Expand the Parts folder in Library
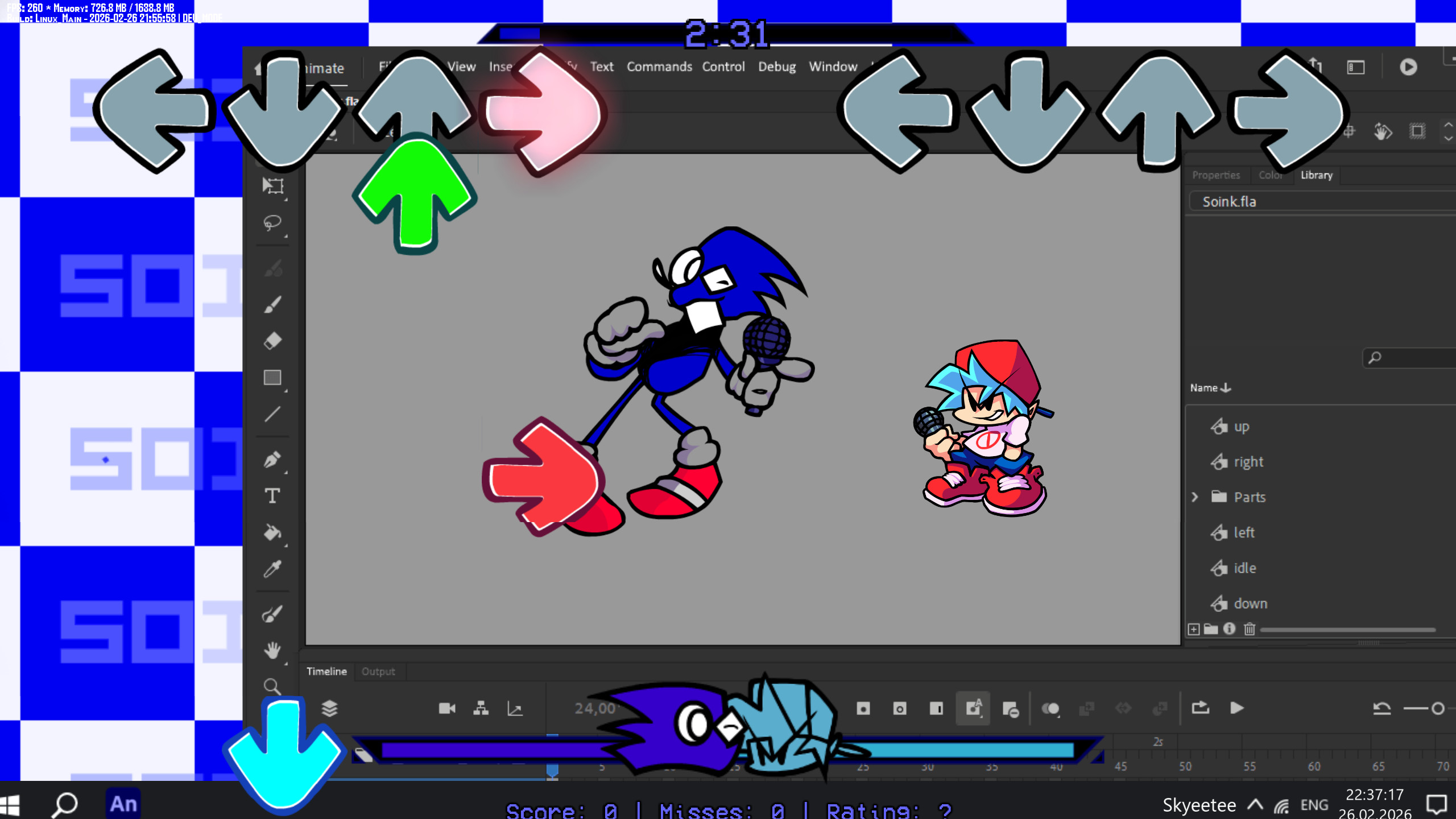 click(x=1195, y=497)
